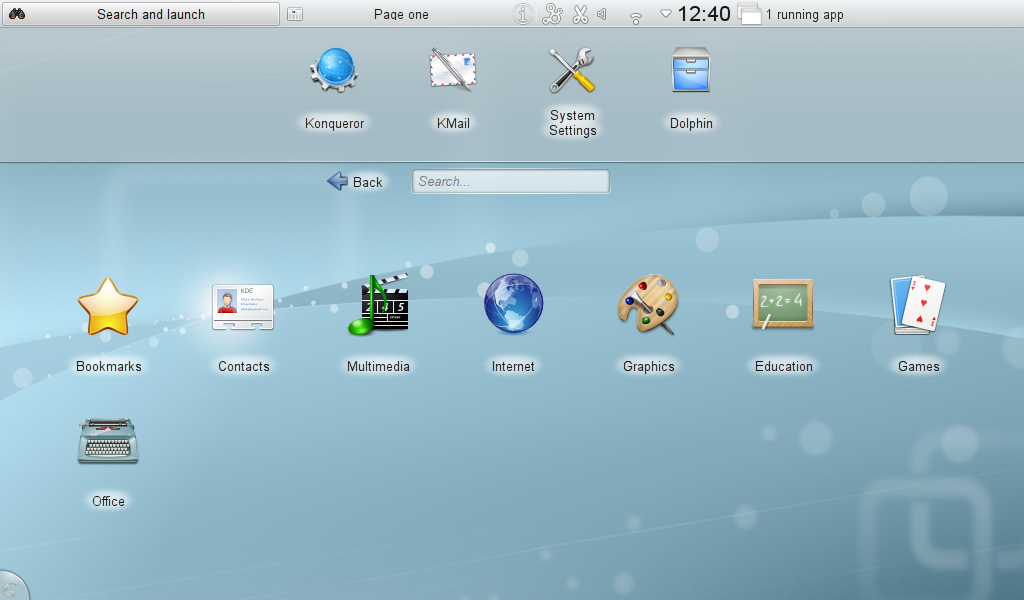Click the clipboard scissors icon in the tray
This screenshot has height=600, width=1024.
tap(580, 14)
